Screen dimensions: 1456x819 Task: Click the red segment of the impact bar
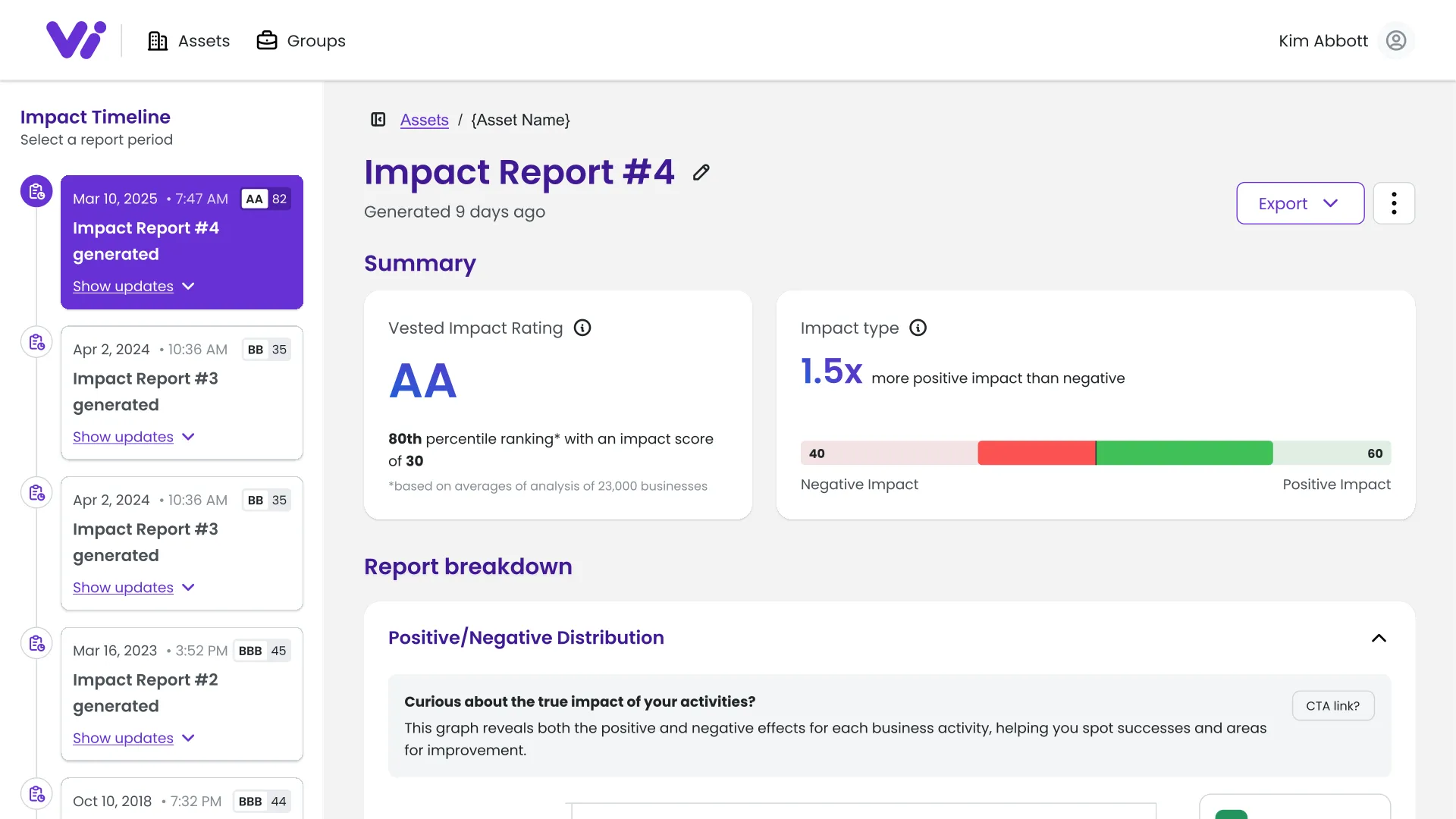[x=1037, y=453]
